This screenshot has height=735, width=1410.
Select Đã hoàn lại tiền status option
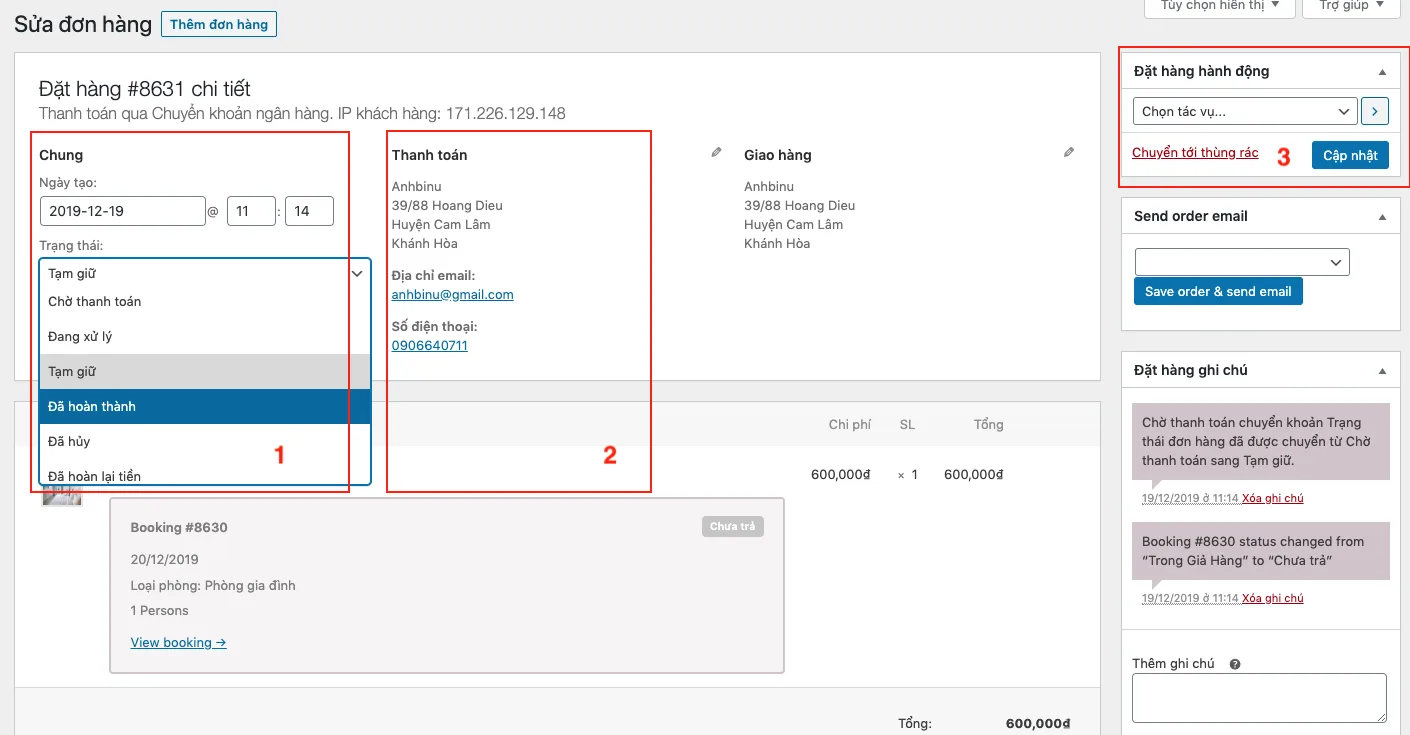[205, 474]
